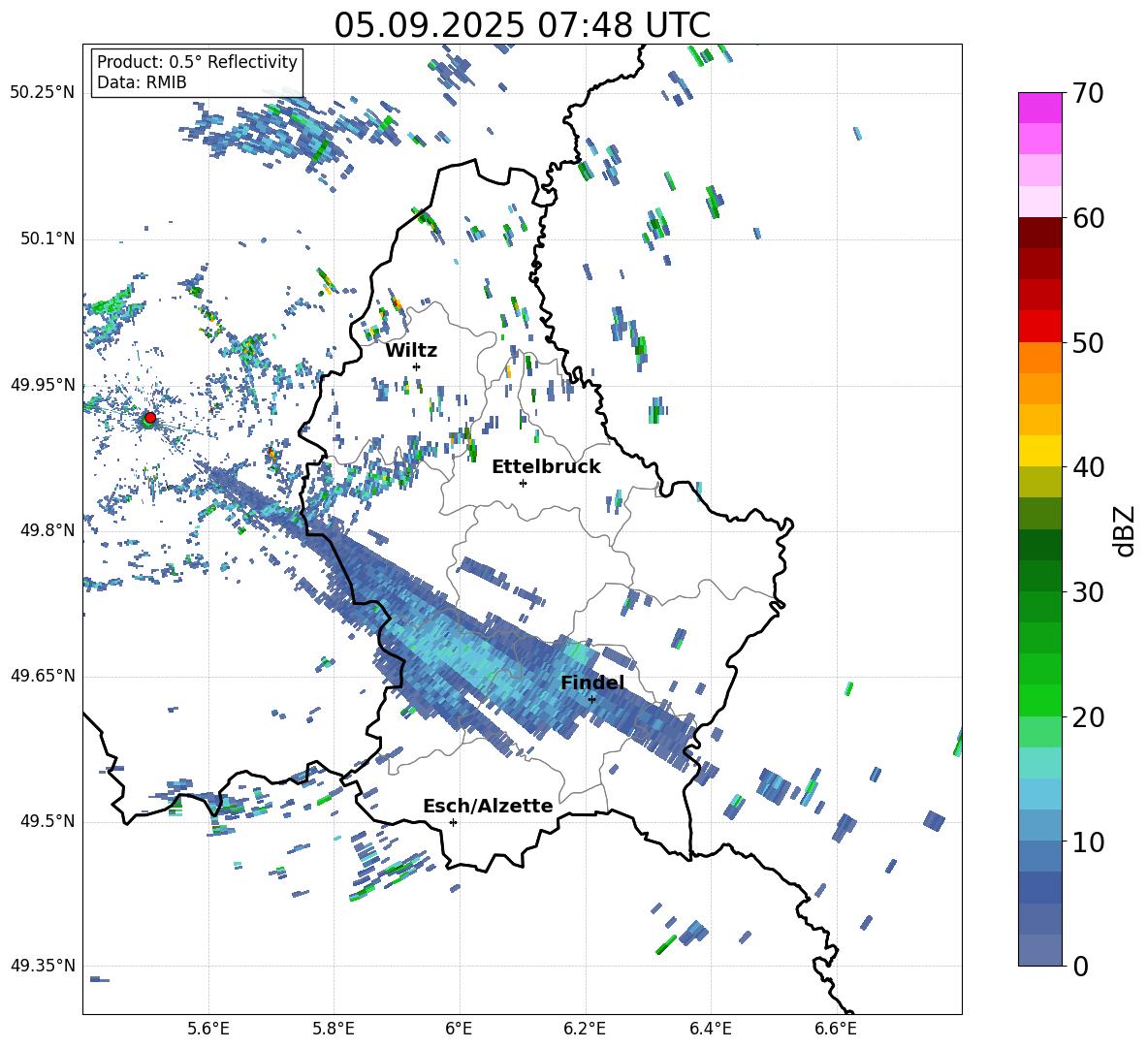Click the 50.1°N latitude label

(x=47, y=238)
